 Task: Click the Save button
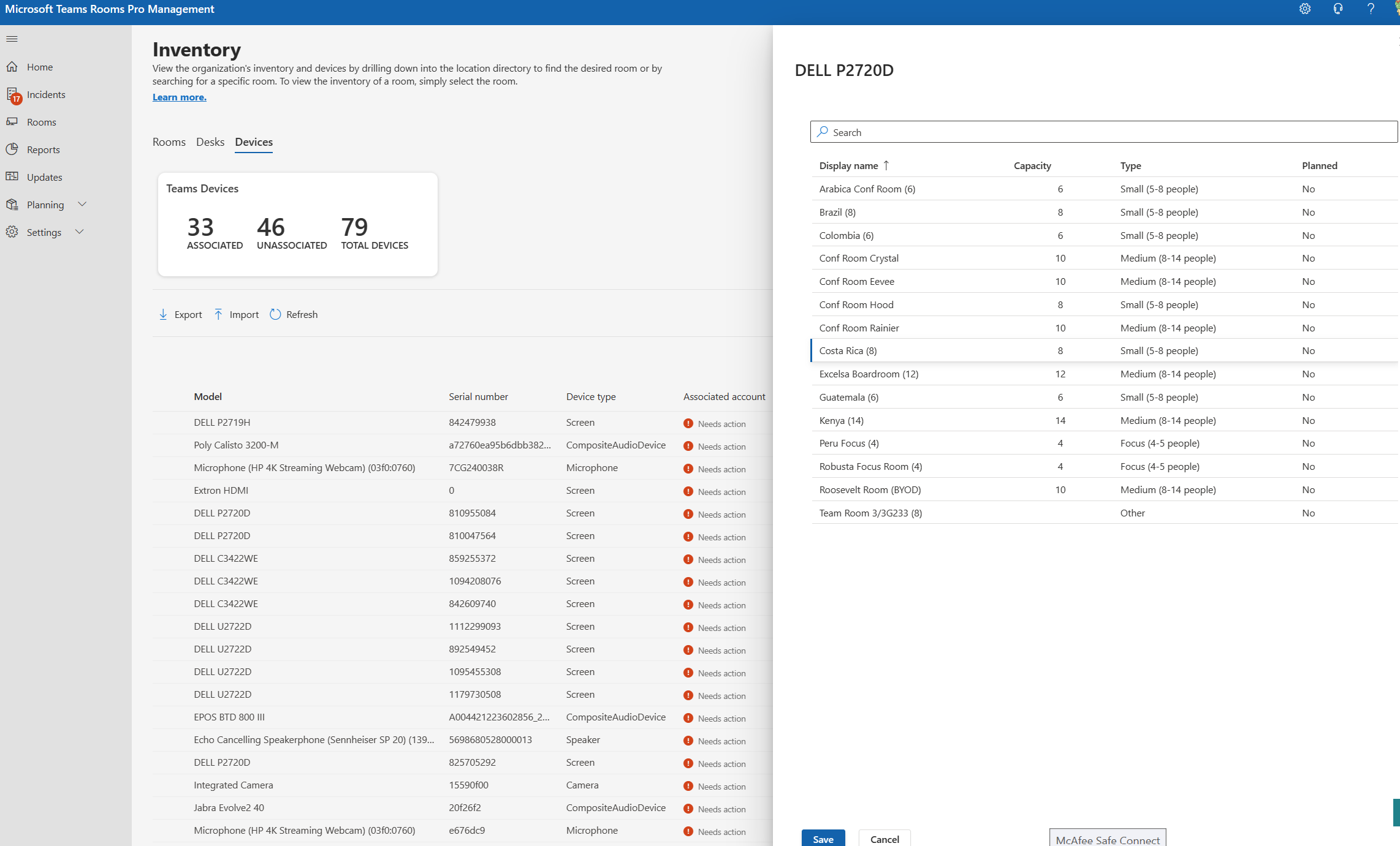click(x=823, y=838)
